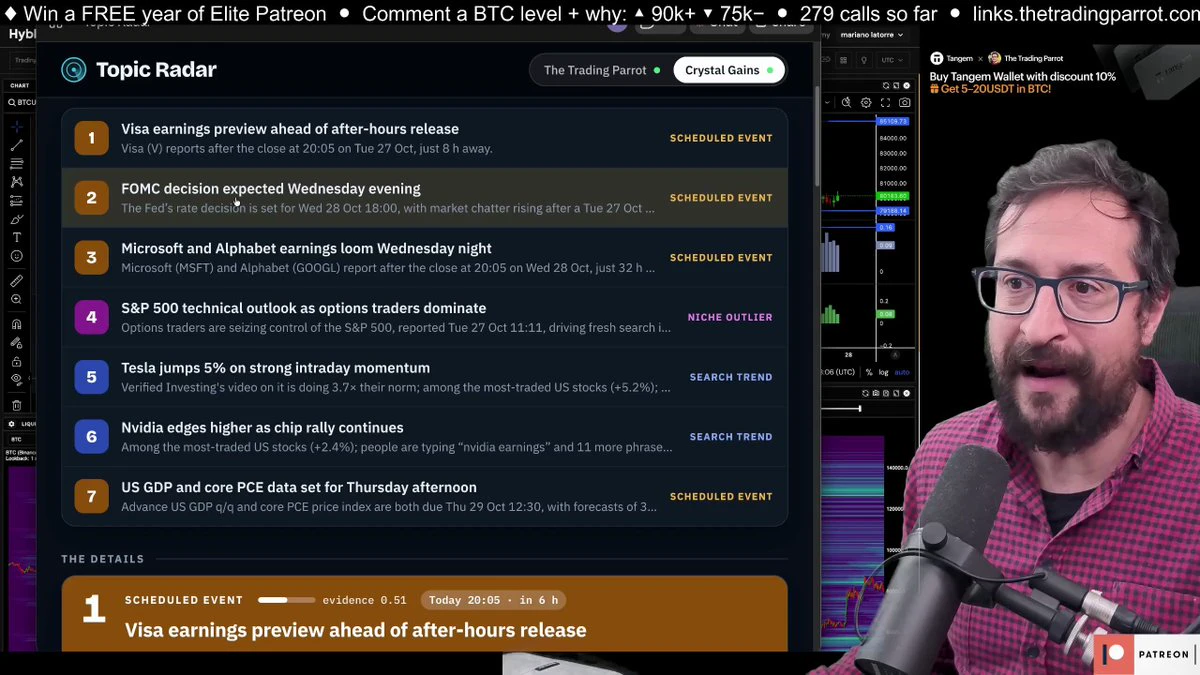
Task: Click SCHEDULED EVENT label on Visa row
Action: pos(721,138)
